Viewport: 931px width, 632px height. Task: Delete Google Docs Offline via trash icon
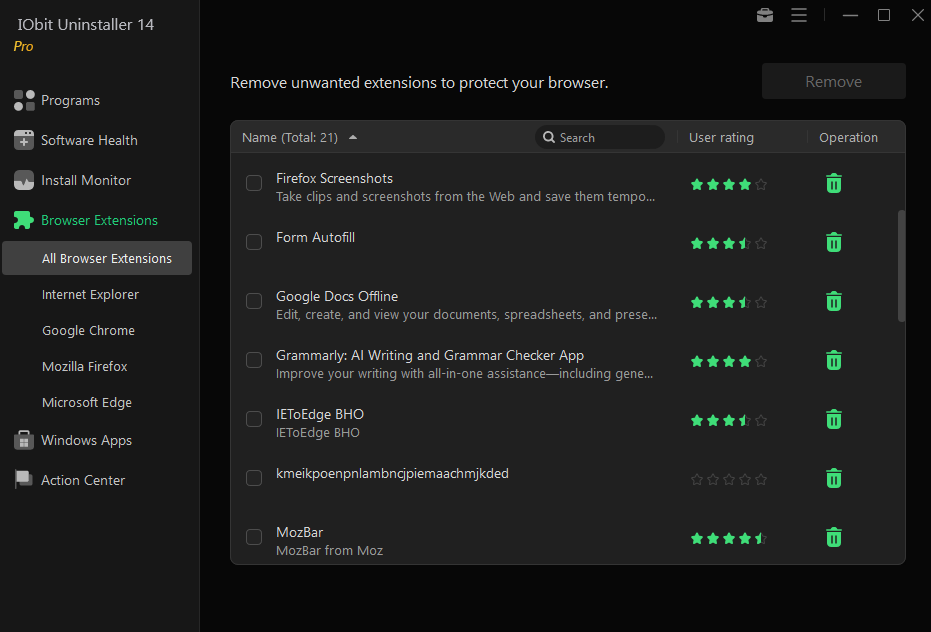[834, 301]
